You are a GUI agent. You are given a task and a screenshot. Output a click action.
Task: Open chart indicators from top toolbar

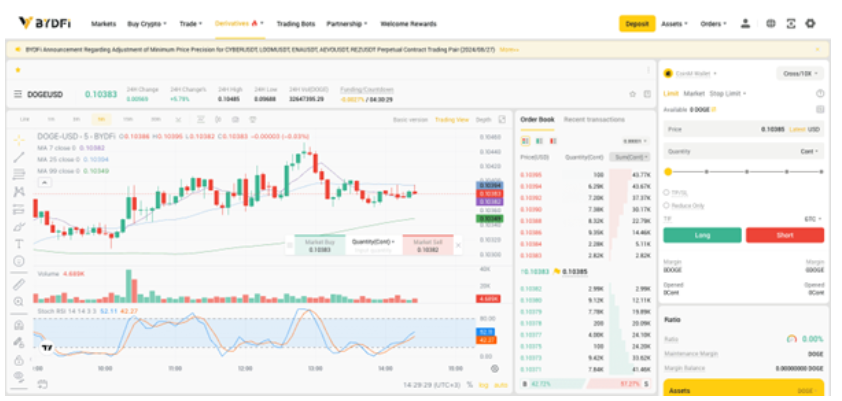click(200, 119)
